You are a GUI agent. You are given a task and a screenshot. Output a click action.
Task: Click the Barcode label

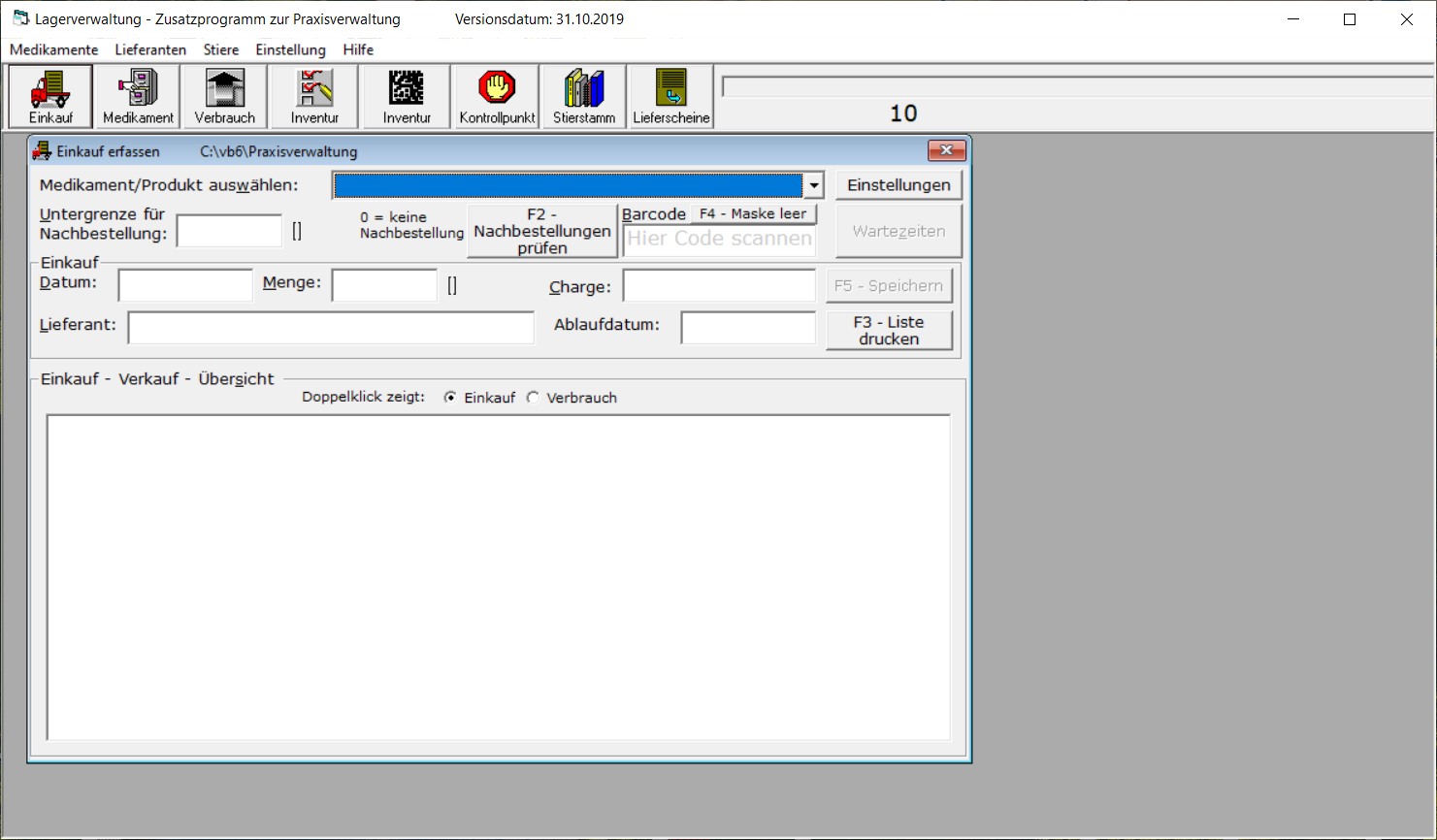point(654,214)
